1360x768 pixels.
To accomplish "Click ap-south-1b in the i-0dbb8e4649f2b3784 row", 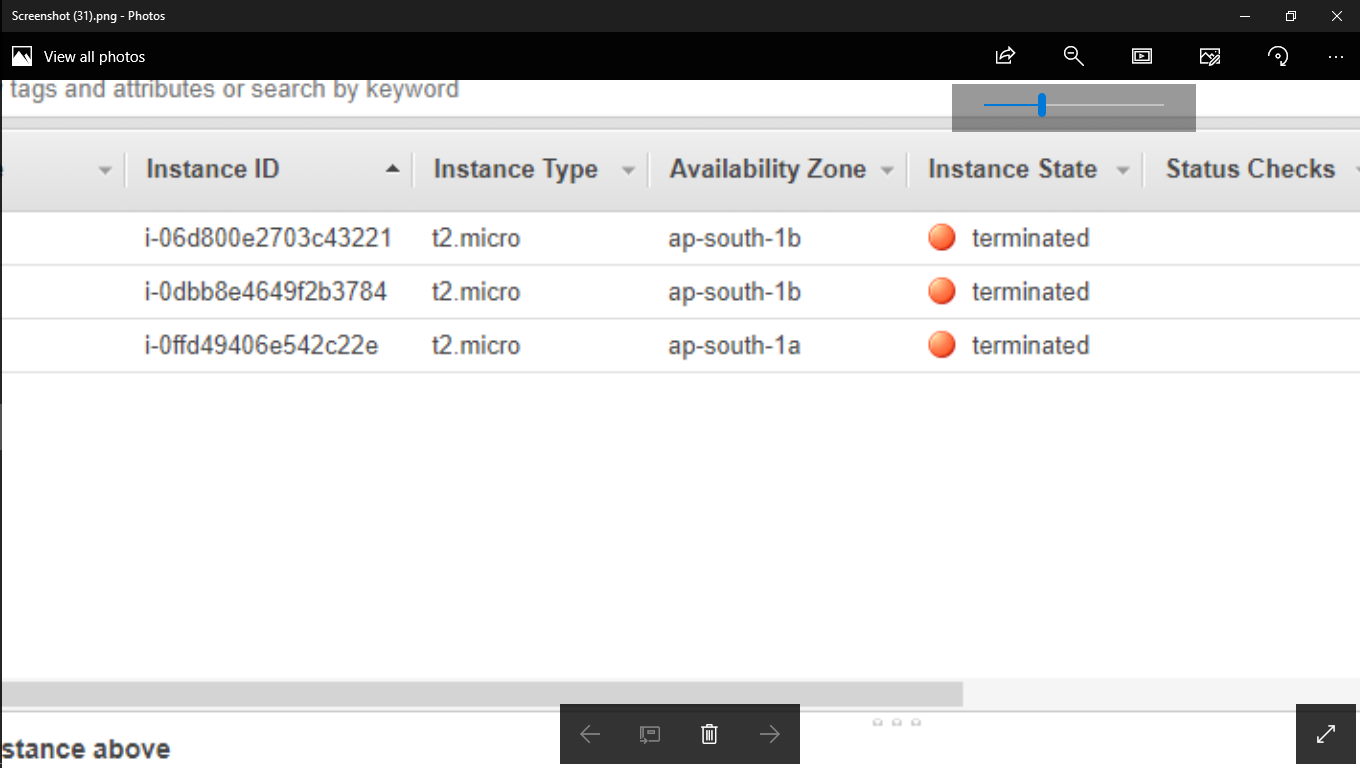I will [735, 292].
